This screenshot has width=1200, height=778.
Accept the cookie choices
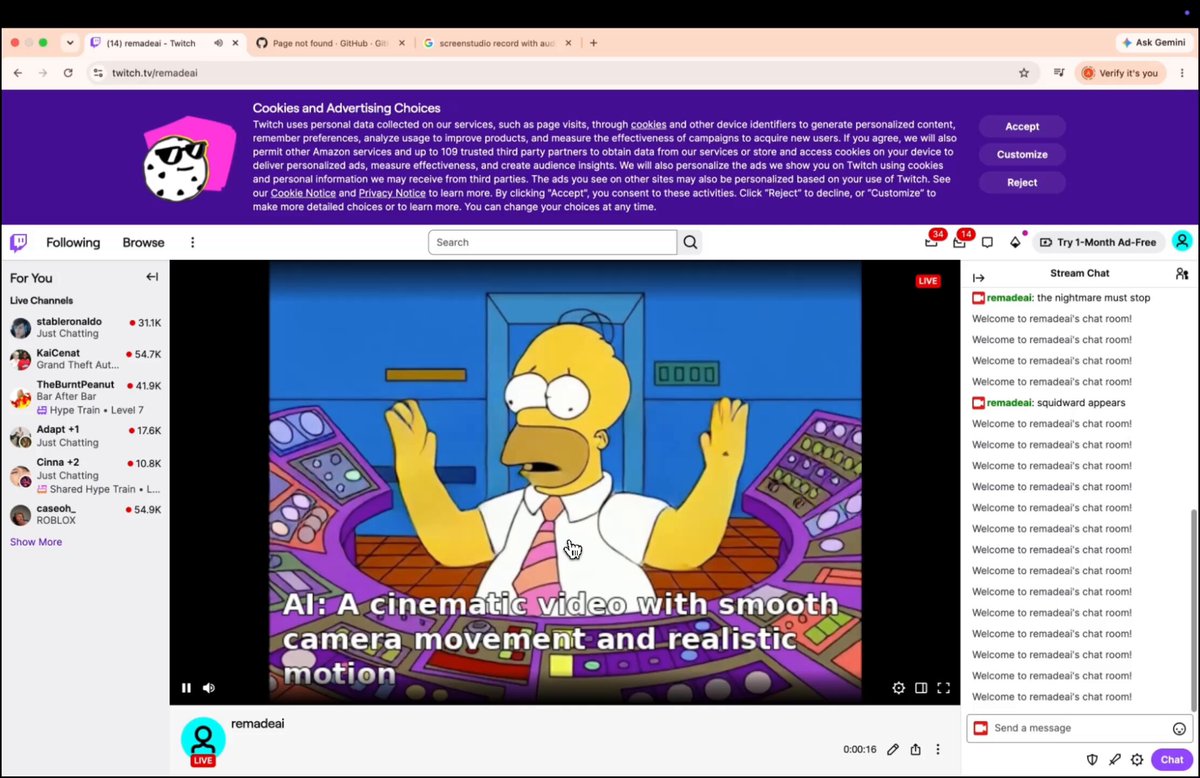pyautogui.click(x=1022, y=127)
